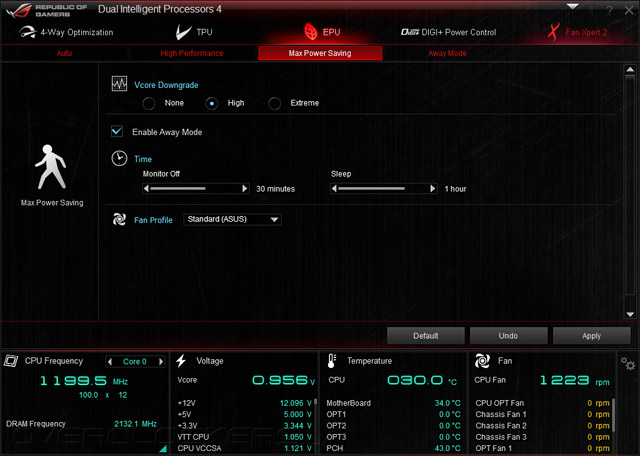Toggle Enable Away Mode checkbox

(117, 131)
